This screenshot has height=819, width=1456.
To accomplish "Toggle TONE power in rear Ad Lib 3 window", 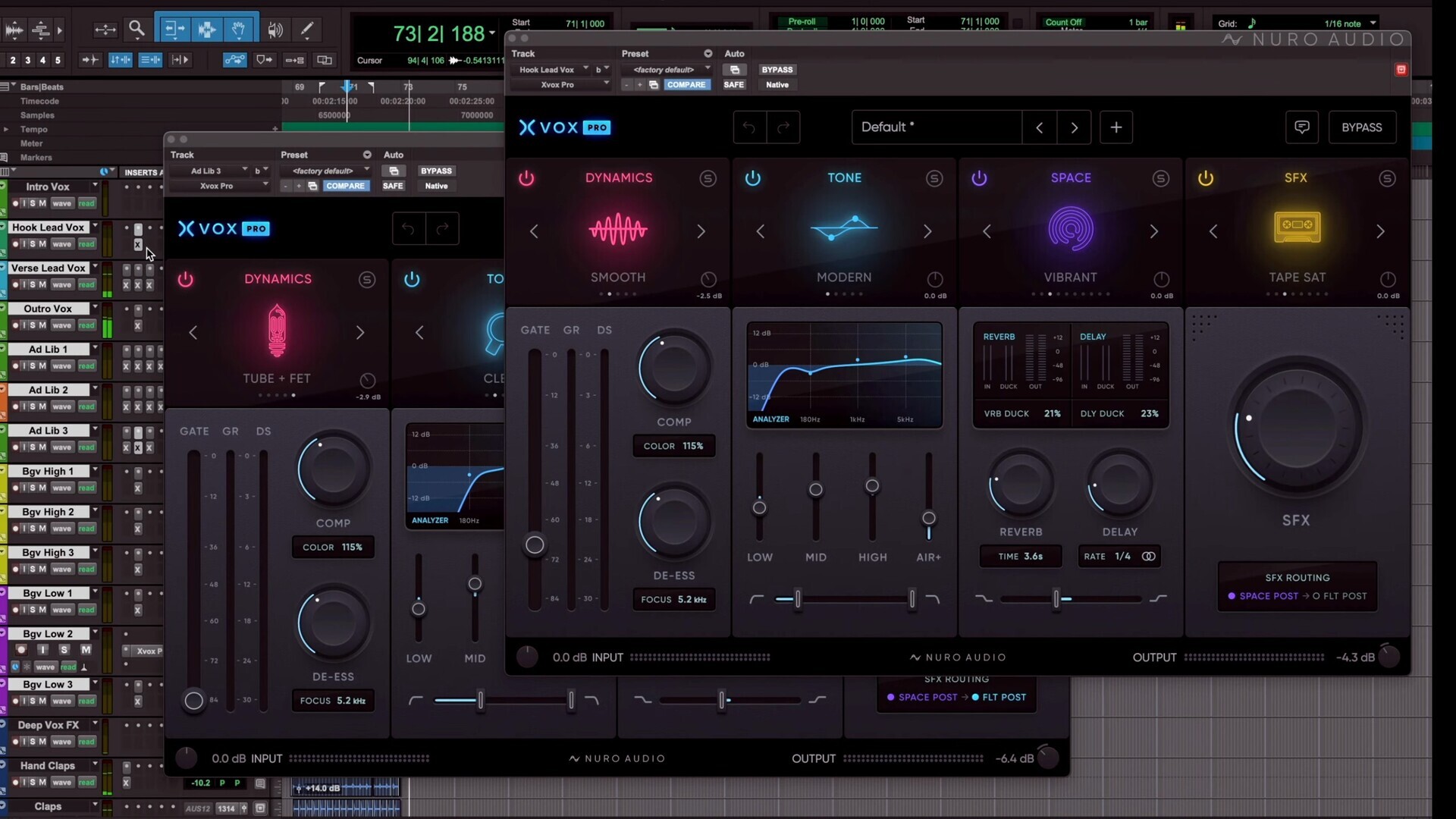I will [x=412, y=279].
